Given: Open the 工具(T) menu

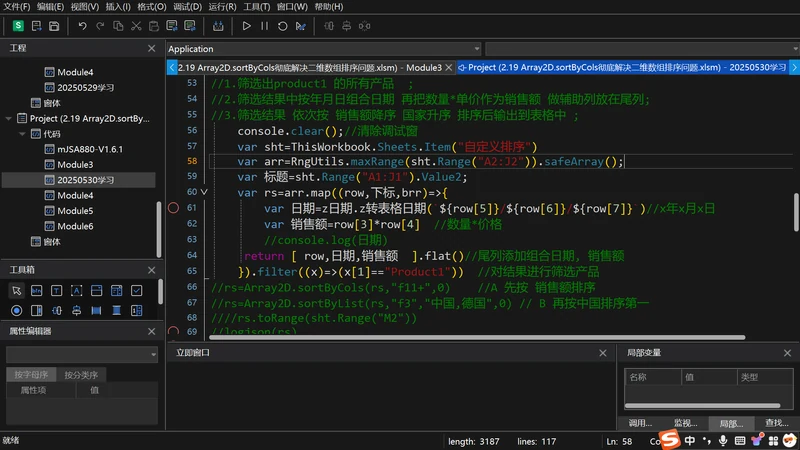Looking at the screenshot, I should (x=257, y=7).
